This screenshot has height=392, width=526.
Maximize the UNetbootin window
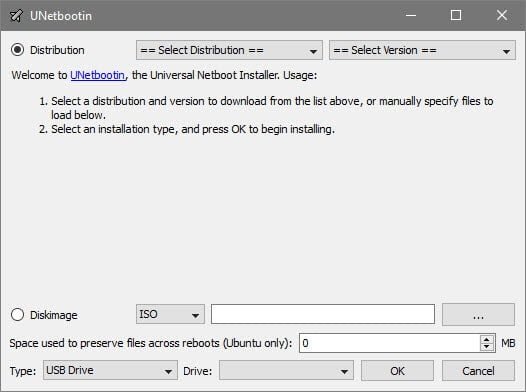456,15
